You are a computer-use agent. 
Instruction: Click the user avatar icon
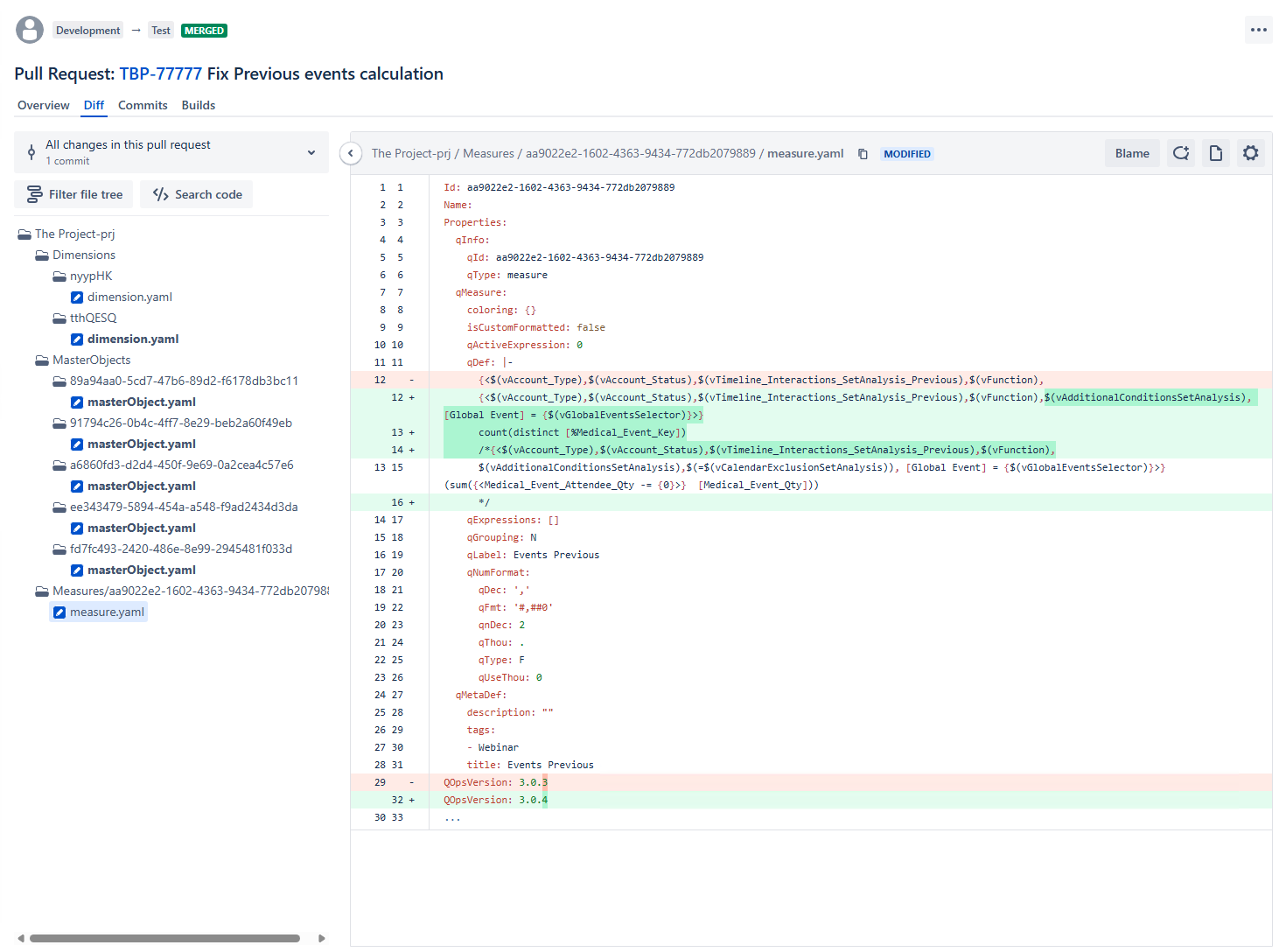click(30, 30)
